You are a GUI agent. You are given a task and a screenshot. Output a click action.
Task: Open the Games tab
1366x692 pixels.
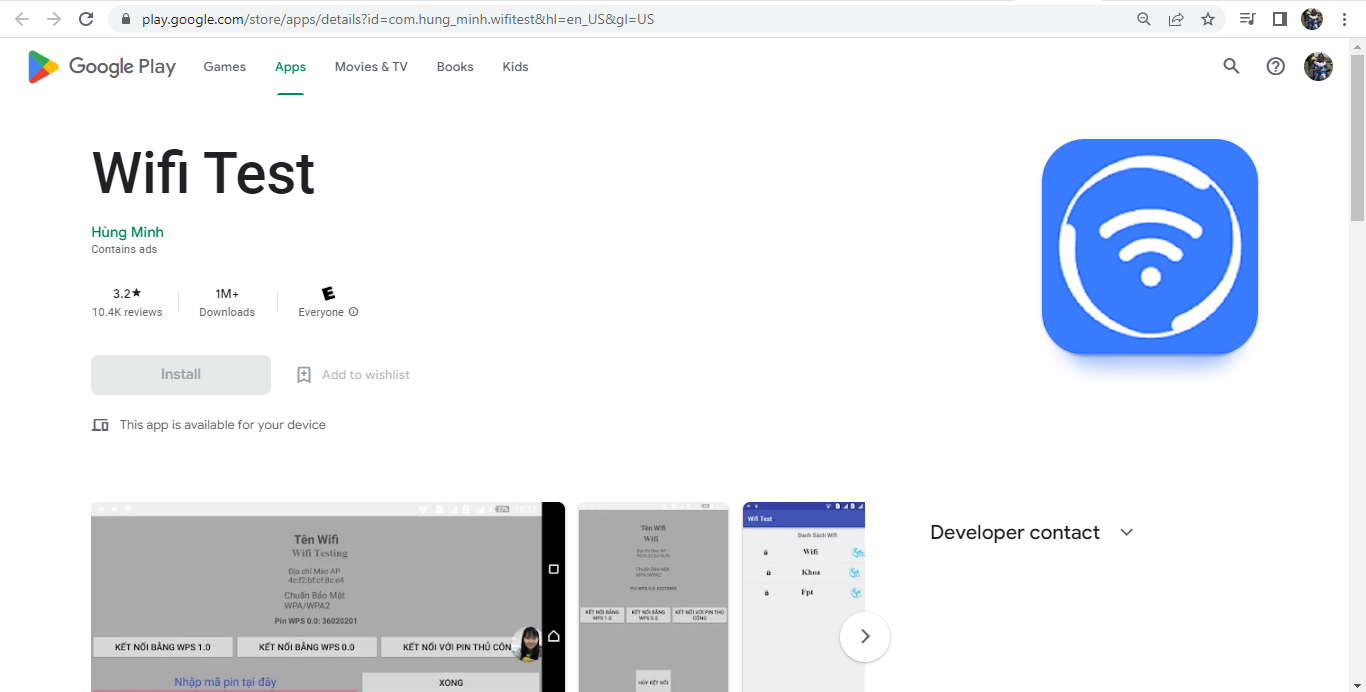click(225, 67)
